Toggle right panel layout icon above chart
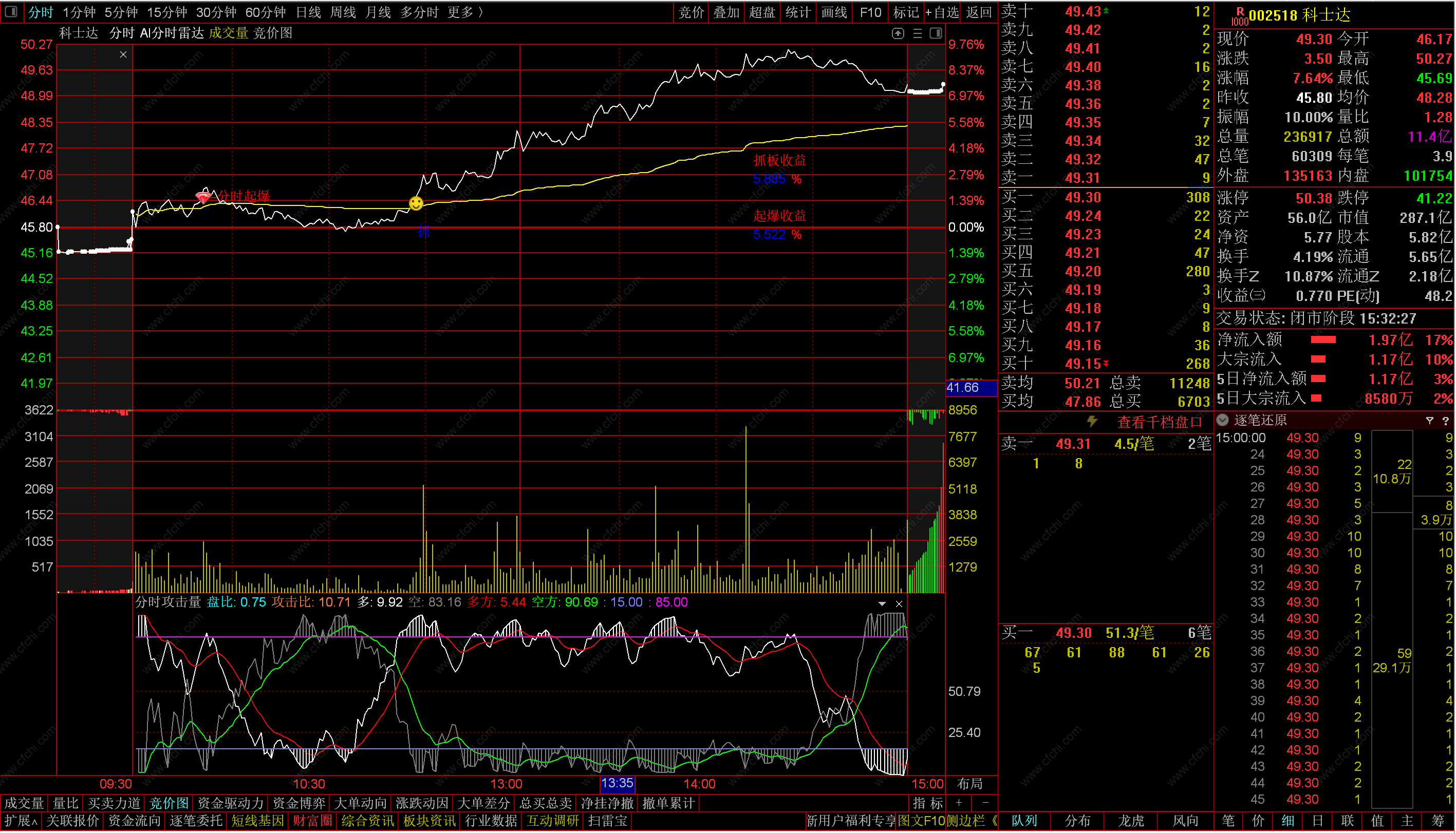Viewport: 1456px width, 833px height. 936,33
